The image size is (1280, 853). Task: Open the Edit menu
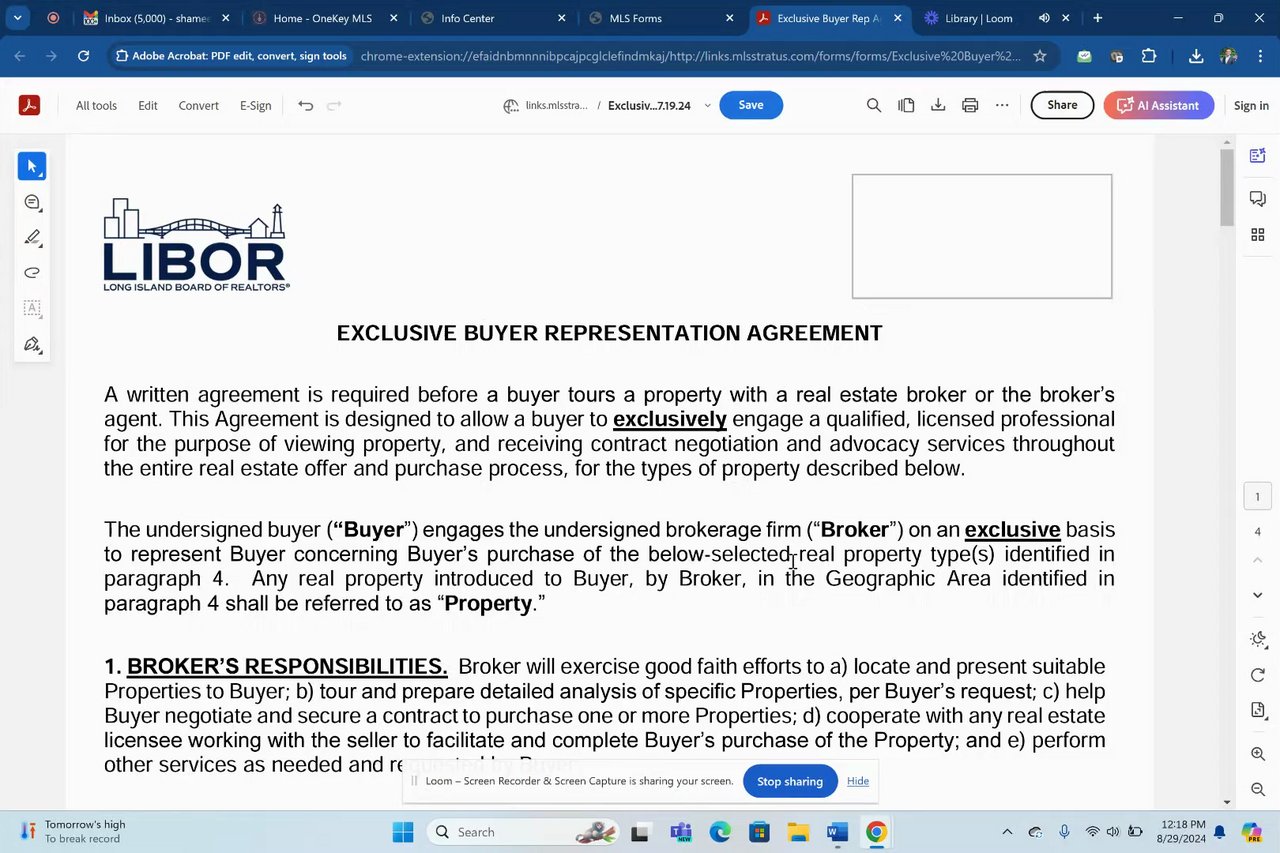[148, 105]
